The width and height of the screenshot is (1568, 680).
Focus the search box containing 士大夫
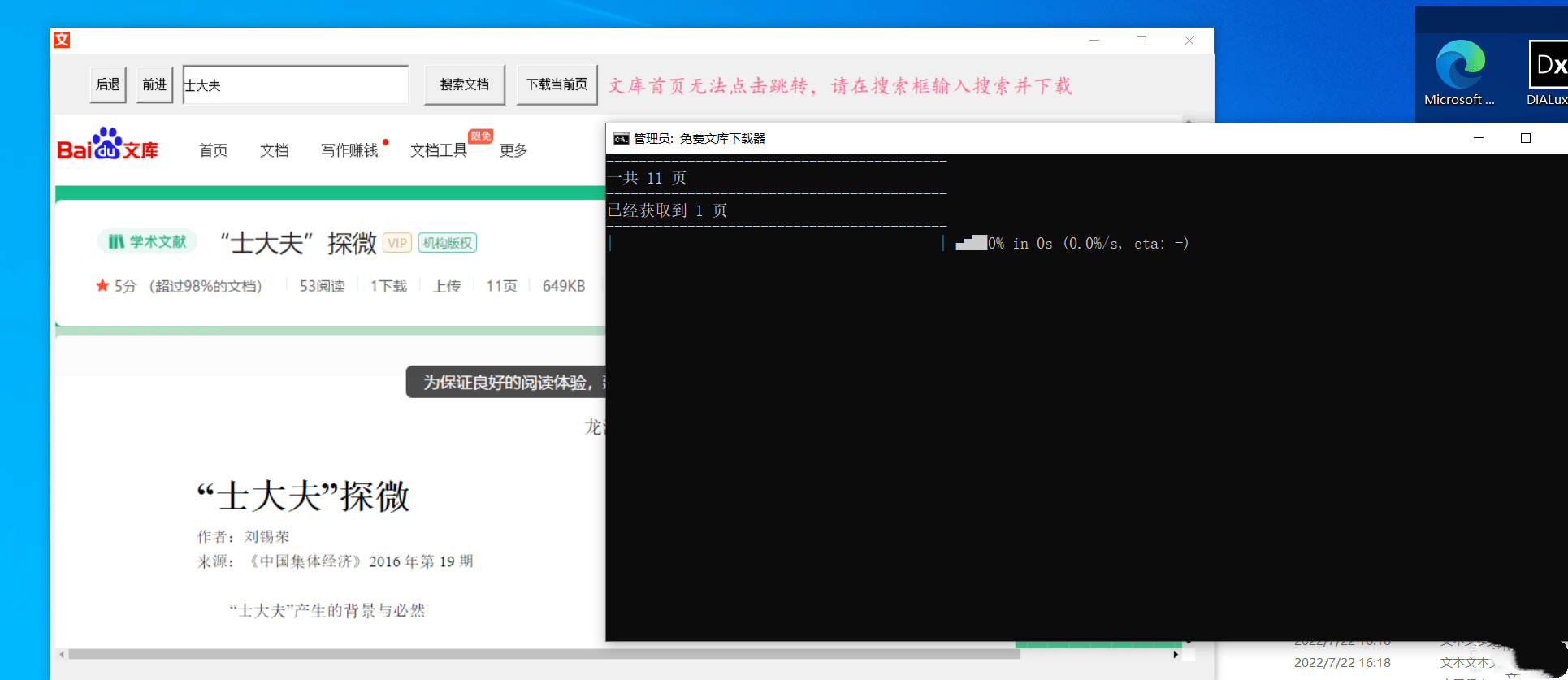click(x=296, y=84)
